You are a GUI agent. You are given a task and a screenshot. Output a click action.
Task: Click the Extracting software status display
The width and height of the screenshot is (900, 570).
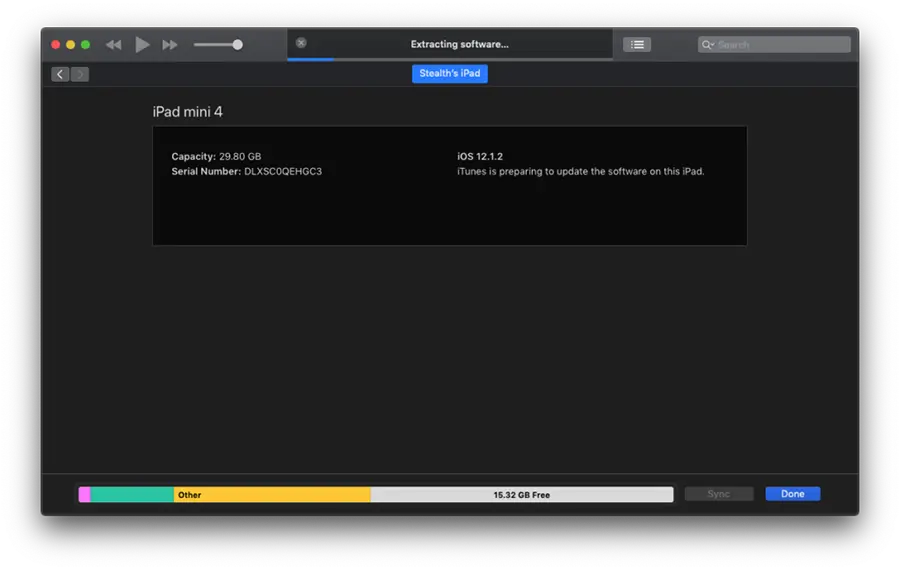[x=459, y=45]
